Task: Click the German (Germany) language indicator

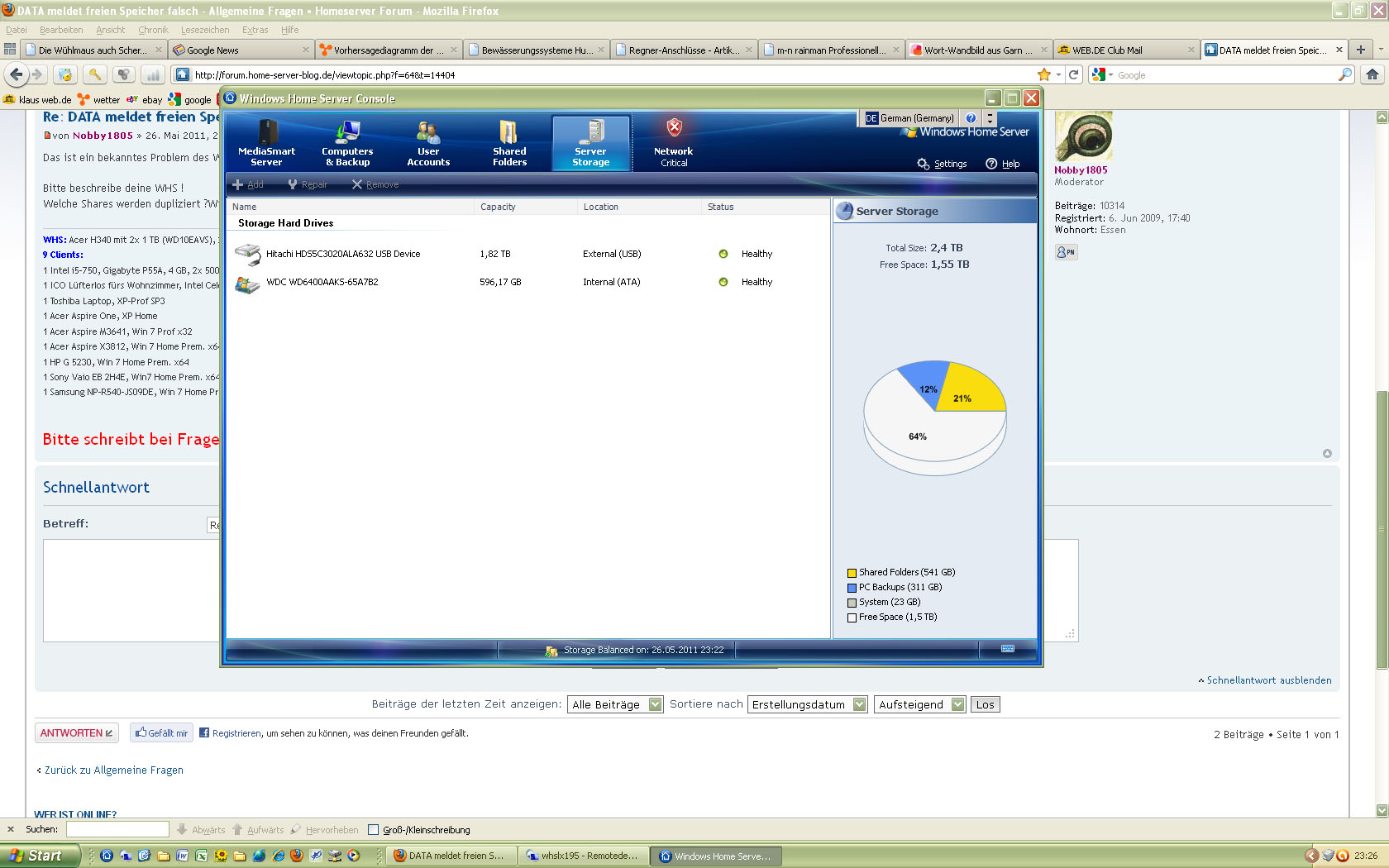Action: click(x=909, y=118)
